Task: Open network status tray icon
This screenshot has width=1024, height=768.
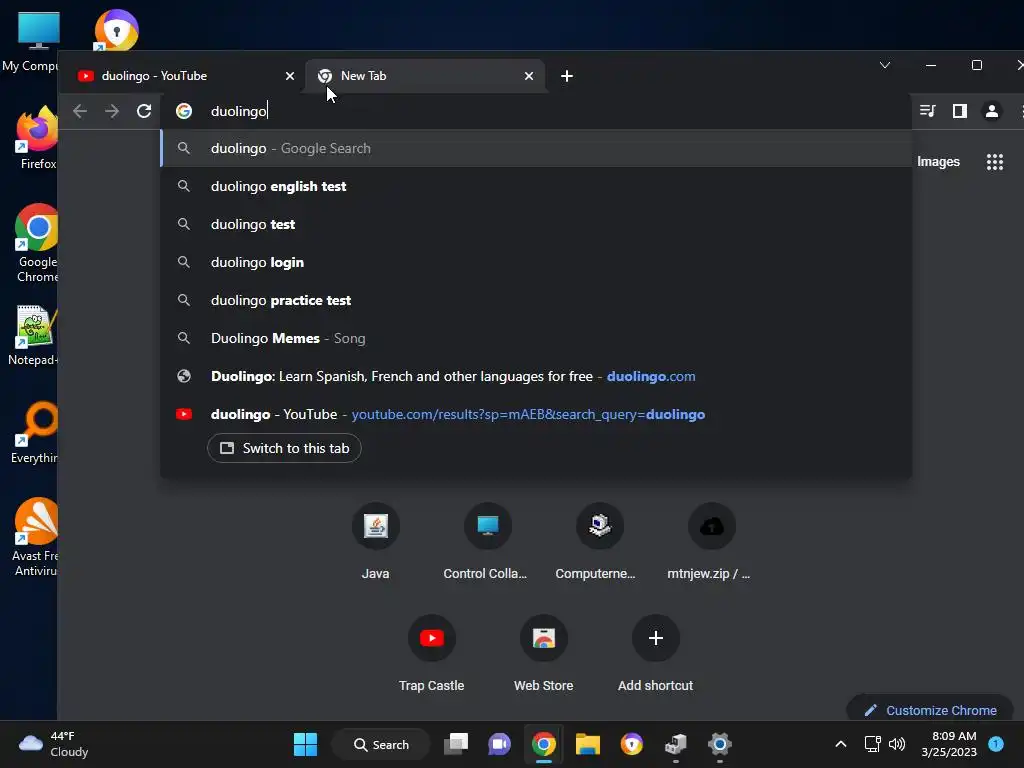Action: coord(872,744)
